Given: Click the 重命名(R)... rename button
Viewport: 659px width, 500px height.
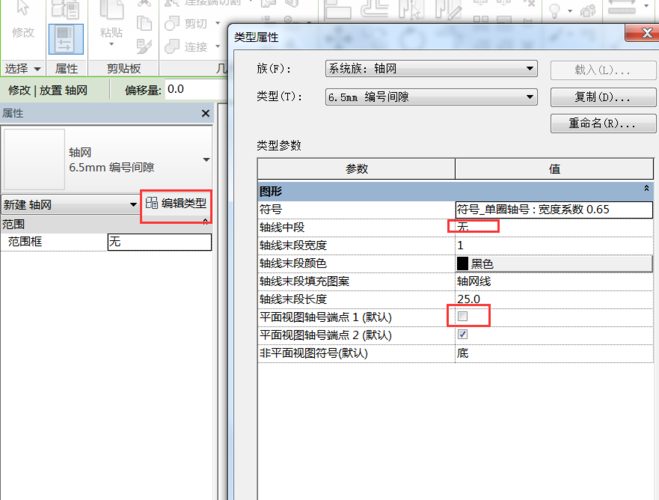Looking at the screenshot, I should click(x=603, y=123).
